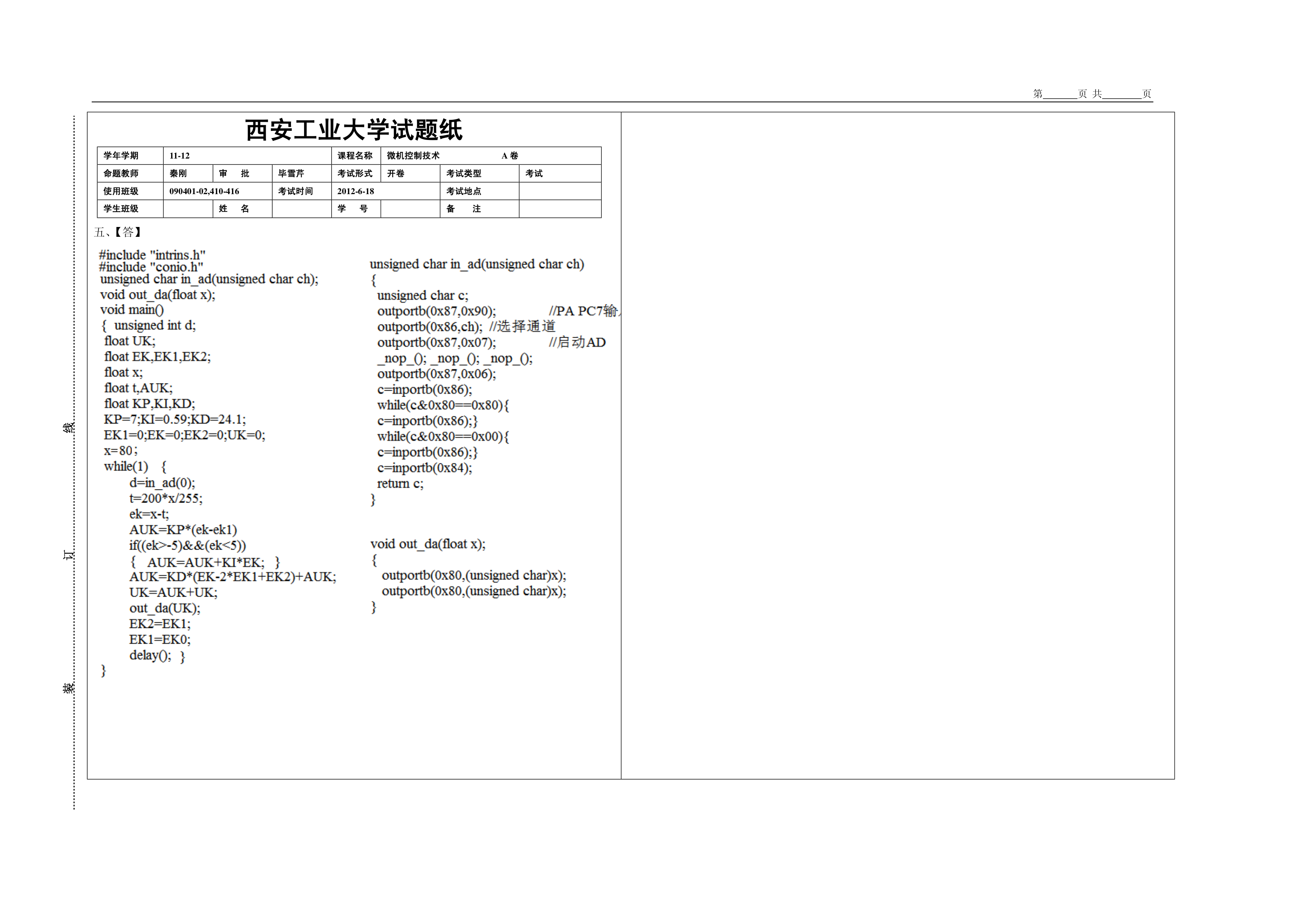Click the exam date 2012-6-18
The image size is (1307, 924).
pos(356,191)
